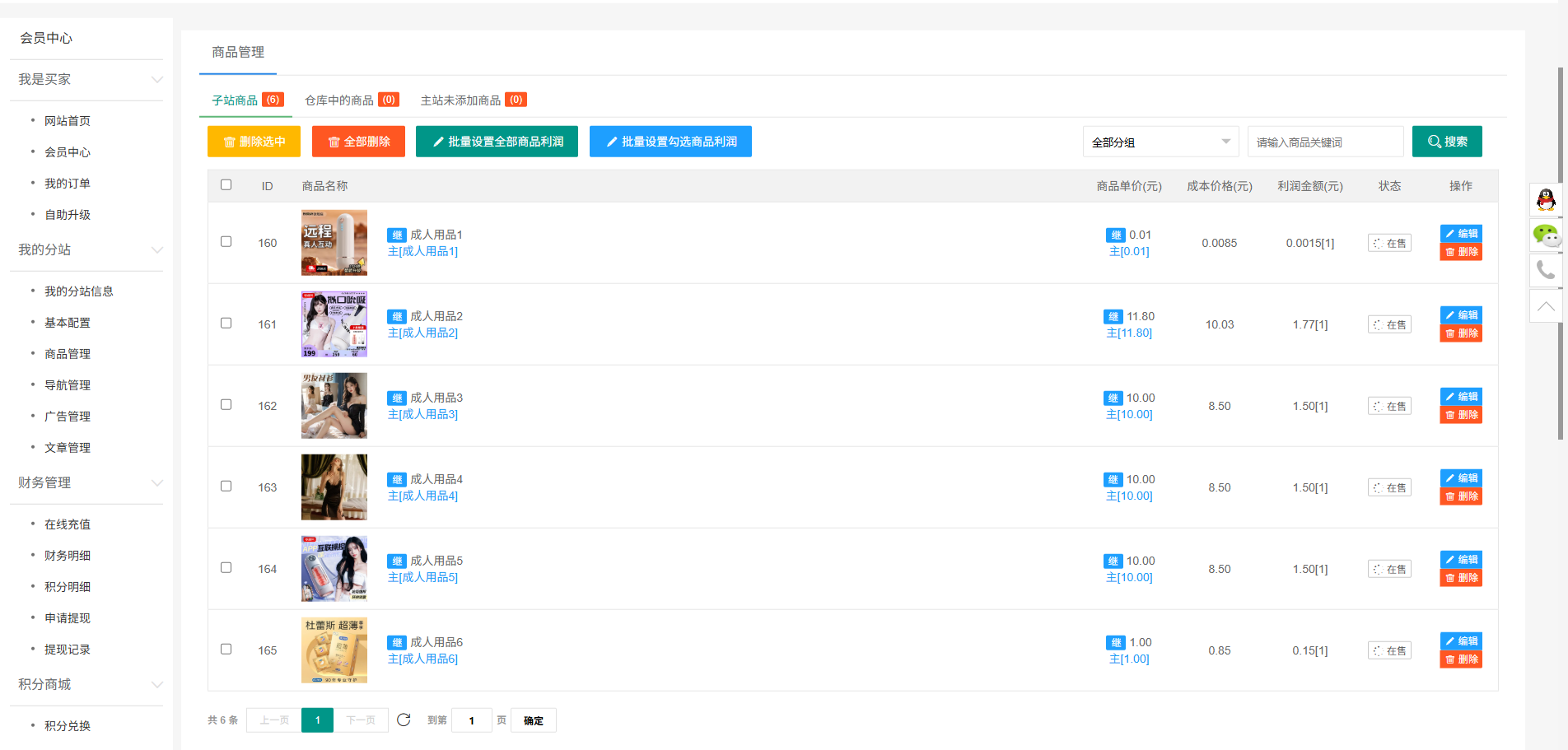The width and height of the screenshot is (1568, 750).
Task: Click the page number jump input
Action: click(x=472, y=720)
